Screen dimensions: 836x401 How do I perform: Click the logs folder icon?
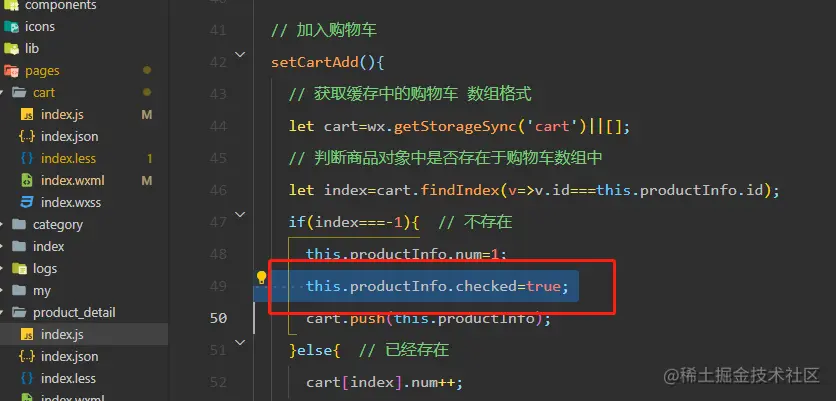[x=19, y=268]
